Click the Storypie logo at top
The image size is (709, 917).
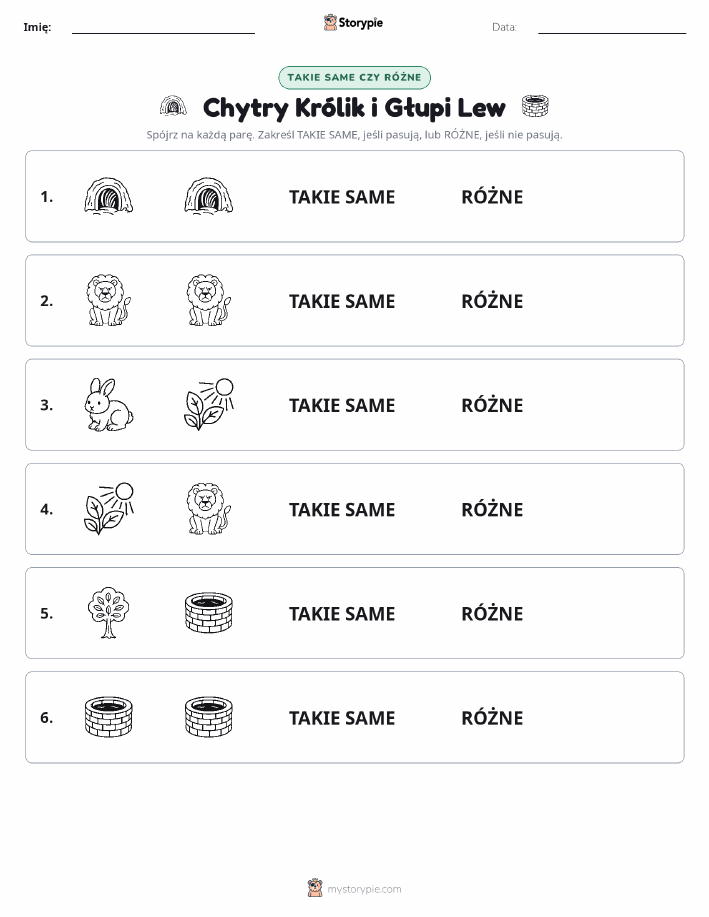tap(353, 23)
